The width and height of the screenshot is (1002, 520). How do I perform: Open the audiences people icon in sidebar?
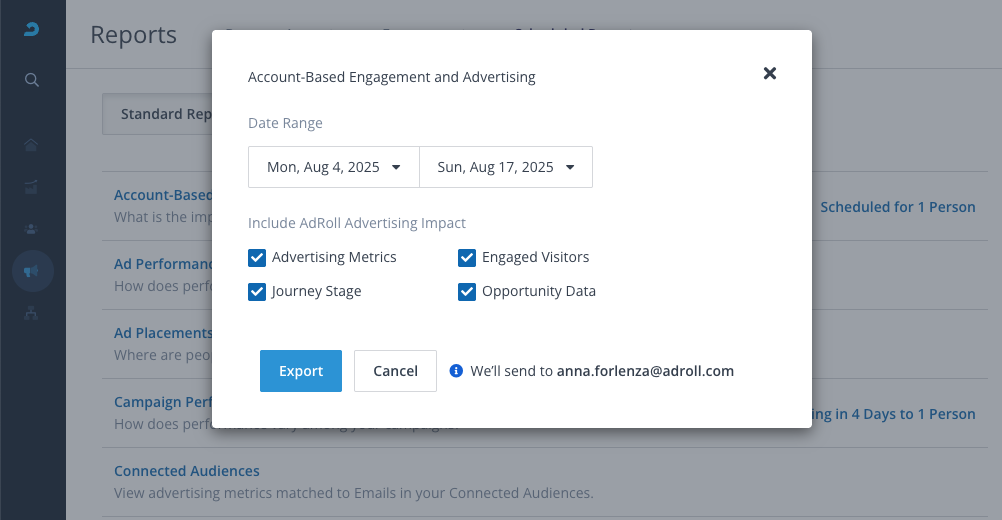[32, 228]
